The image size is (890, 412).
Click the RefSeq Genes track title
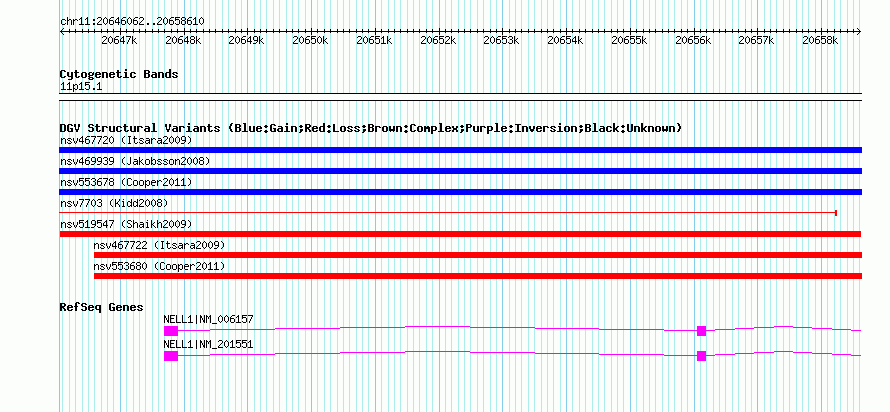[102, 307]
